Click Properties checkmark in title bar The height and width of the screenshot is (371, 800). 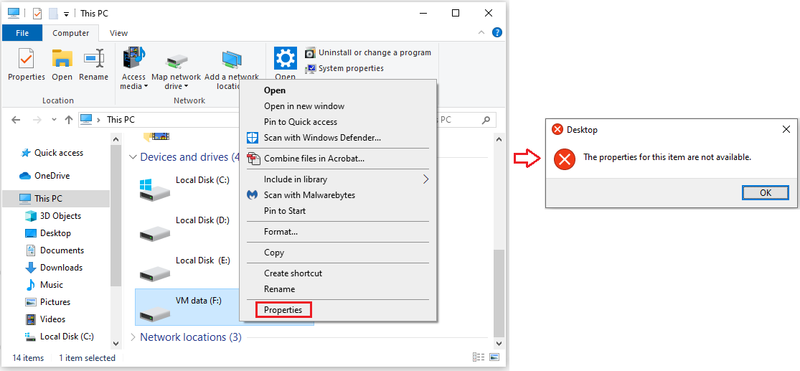tap(37, 13)
